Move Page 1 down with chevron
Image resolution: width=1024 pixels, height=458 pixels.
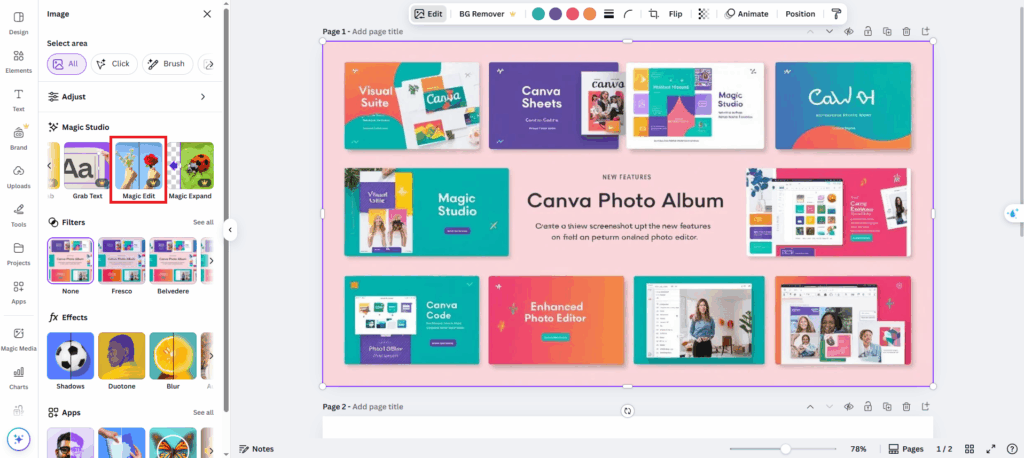coord(829,31)
